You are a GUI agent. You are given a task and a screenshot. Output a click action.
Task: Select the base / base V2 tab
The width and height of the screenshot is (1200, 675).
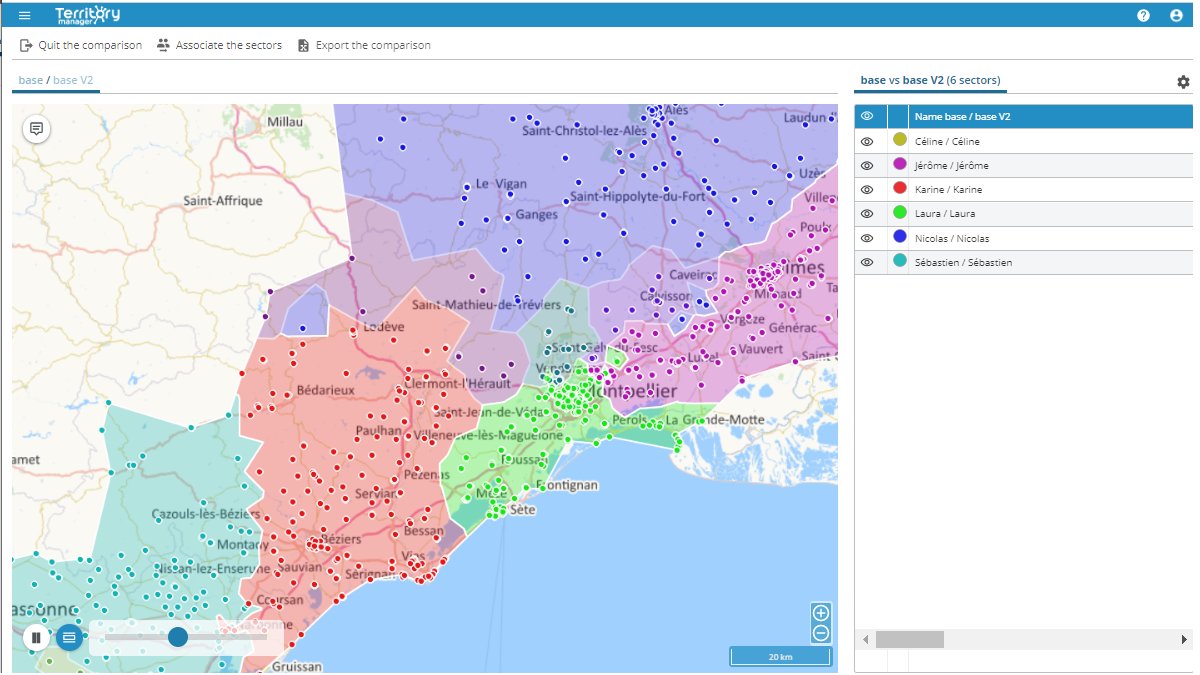56,80
